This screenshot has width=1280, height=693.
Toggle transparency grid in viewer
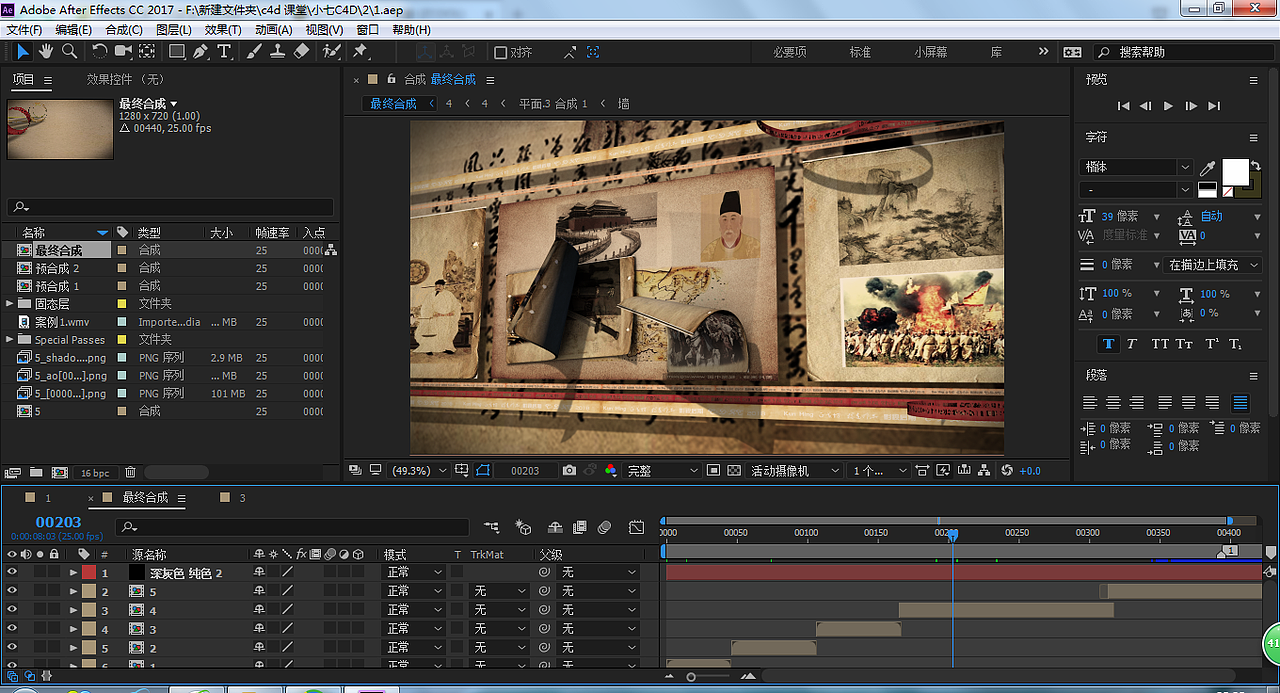click(x=734, y=470)
